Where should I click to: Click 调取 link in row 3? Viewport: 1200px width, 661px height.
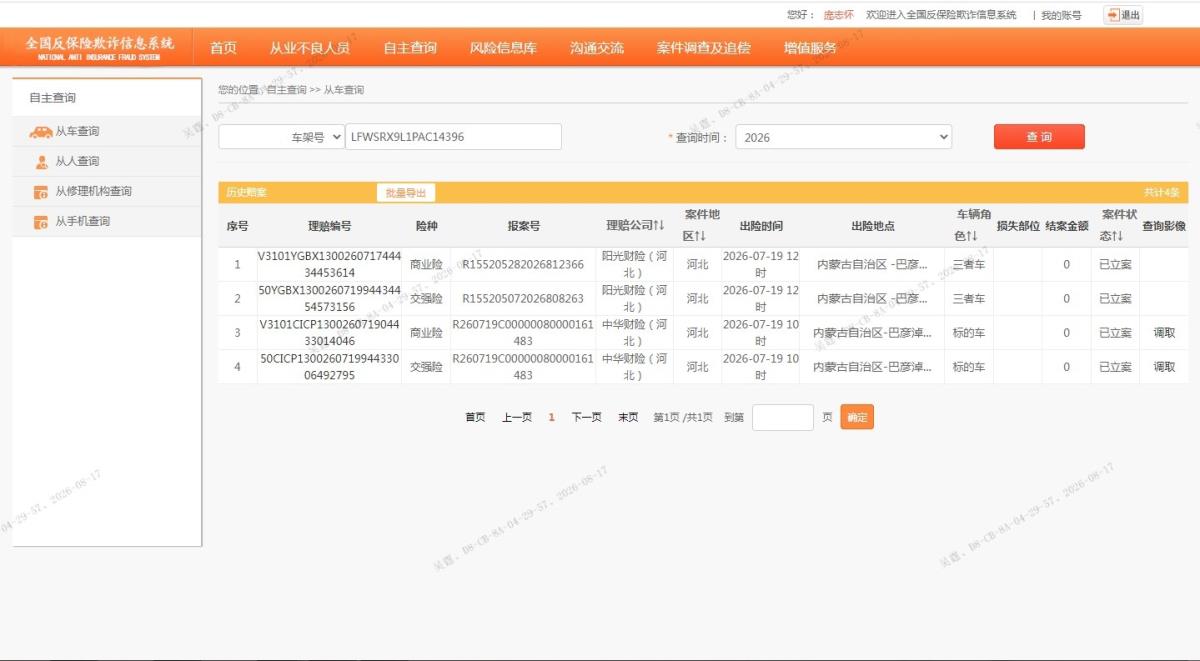tap(1164, 333)
